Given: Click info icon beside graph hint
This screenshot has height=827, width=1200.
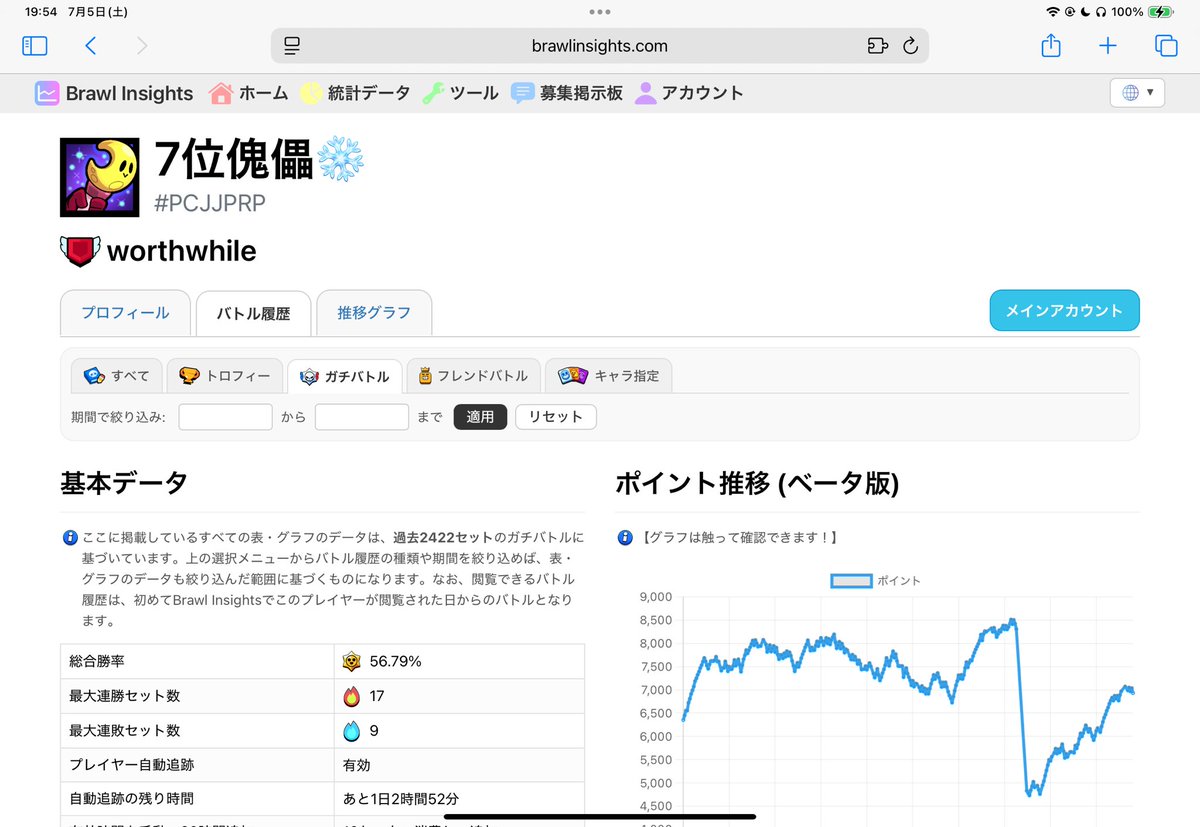Looking at the screenshot, I should pos(625,538).
